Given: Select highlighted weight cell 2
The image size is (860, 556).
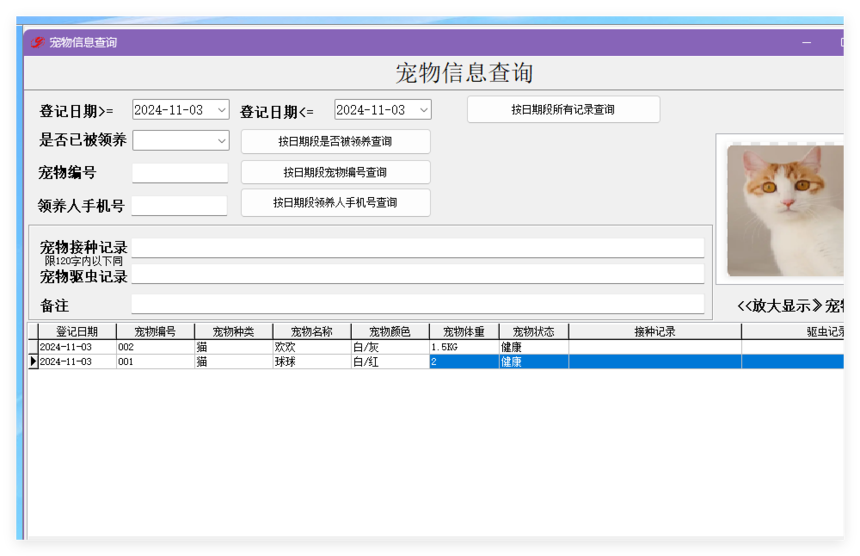Looking at the screenshot, I should (x=464, y=361).
